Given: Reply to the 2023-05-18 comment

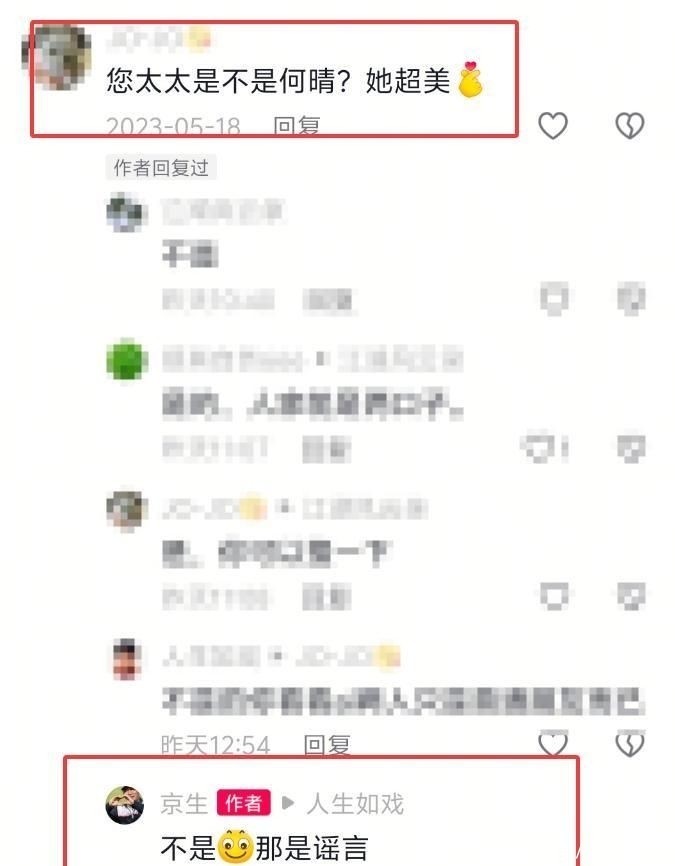Looking at the screenshot, I should (297, 126).
